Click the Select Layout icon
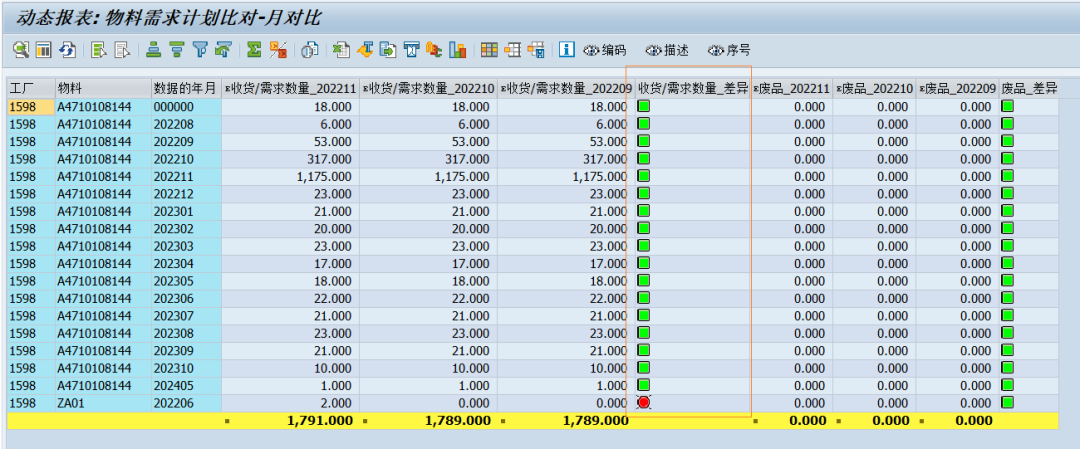 pos(512,50)
